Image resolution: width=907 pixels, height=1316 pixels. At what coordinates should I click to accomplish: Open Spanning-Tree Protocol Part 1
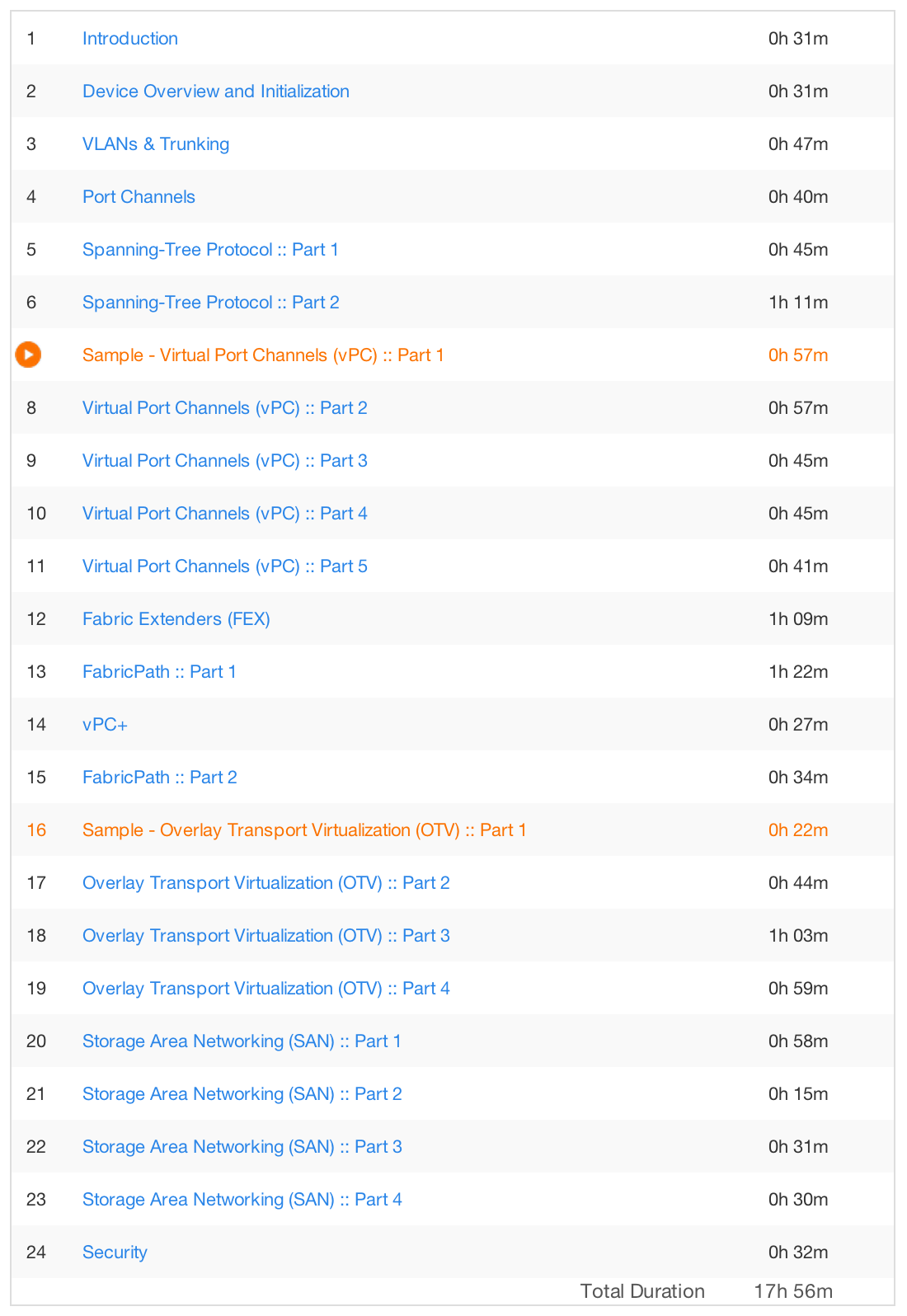(210, 249)
